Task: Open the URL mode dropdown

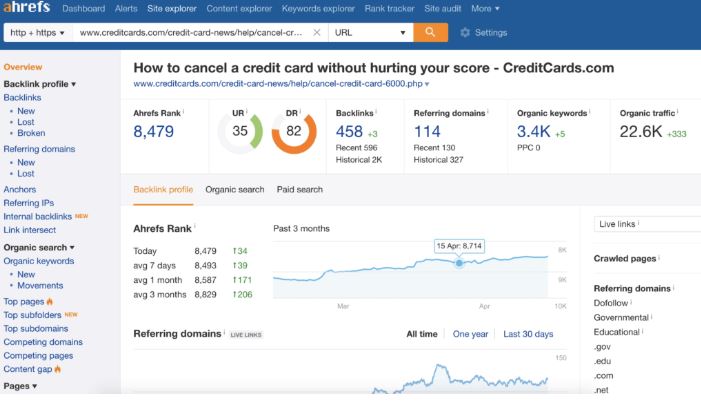Action: click(370, 33)
